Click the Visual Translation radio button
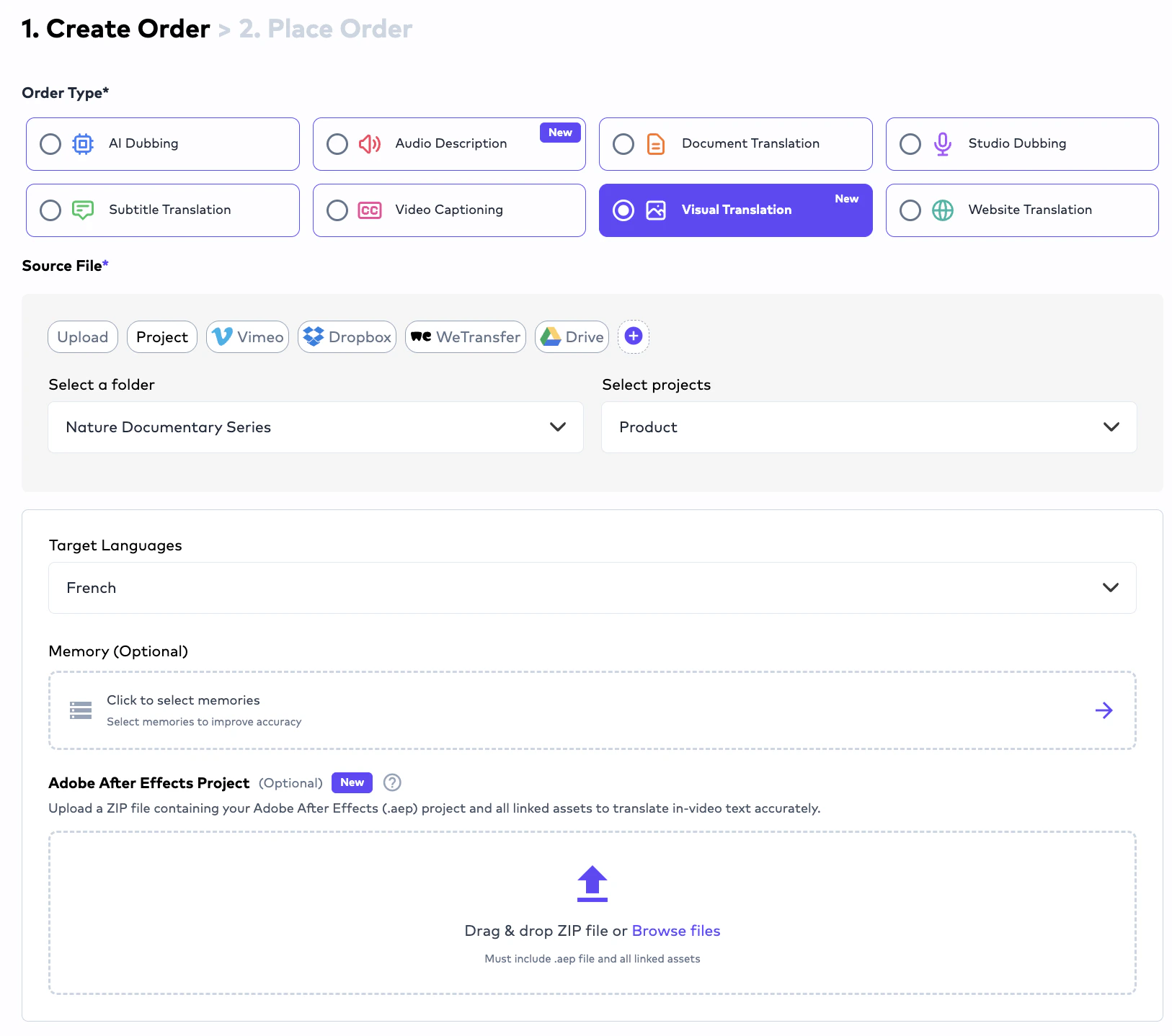Screen dimensions: 1172x1036 (623, 210)
